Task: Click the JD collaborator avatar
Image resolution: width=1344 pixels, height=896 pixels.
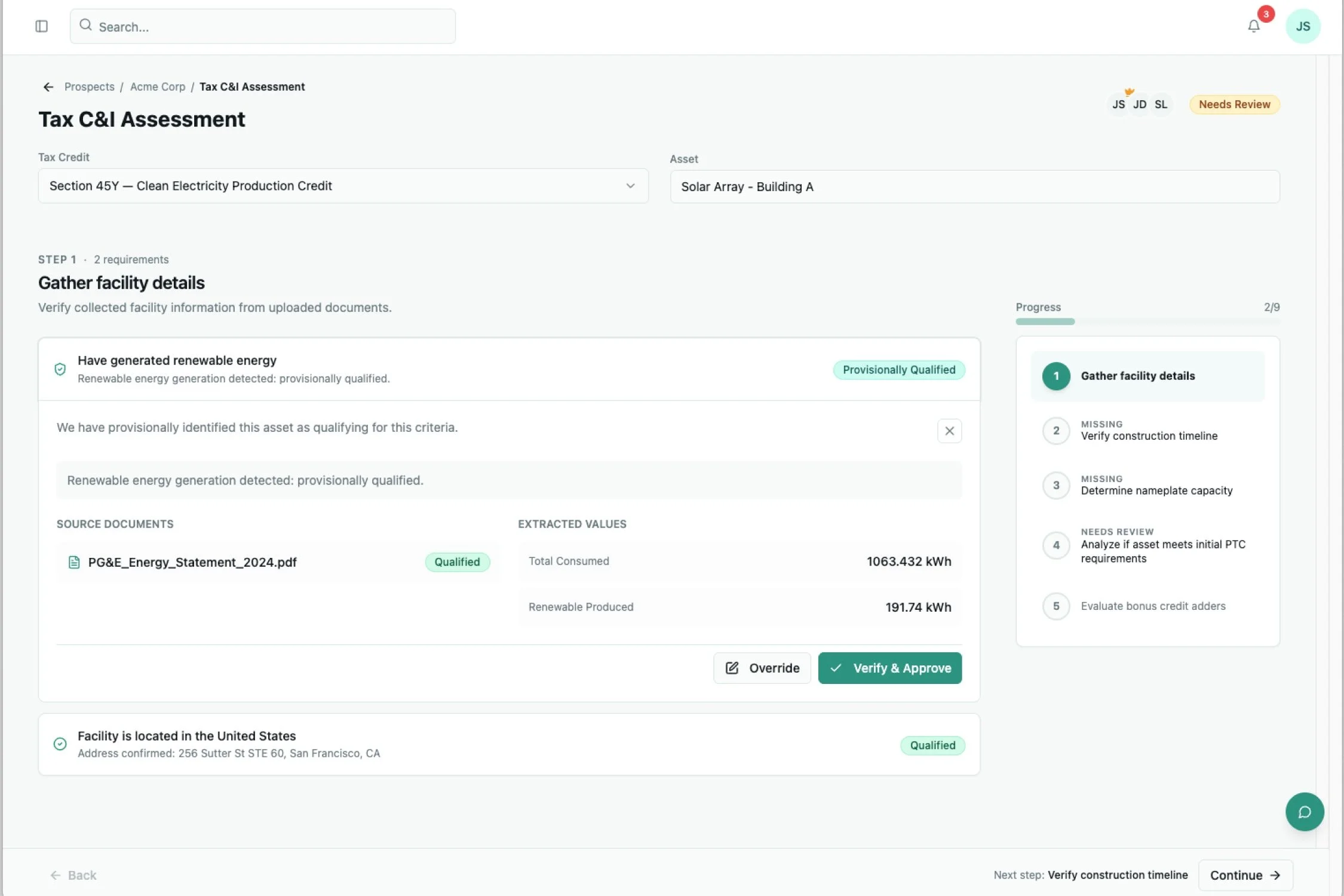Action: point(1139,105)
